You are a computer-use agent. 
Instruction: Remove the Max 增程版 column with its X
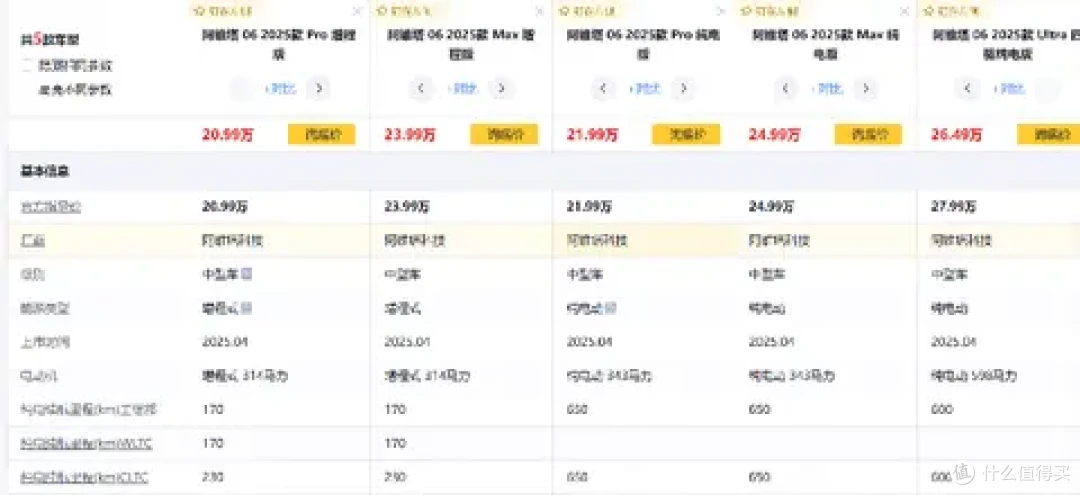tap(540, 11)
